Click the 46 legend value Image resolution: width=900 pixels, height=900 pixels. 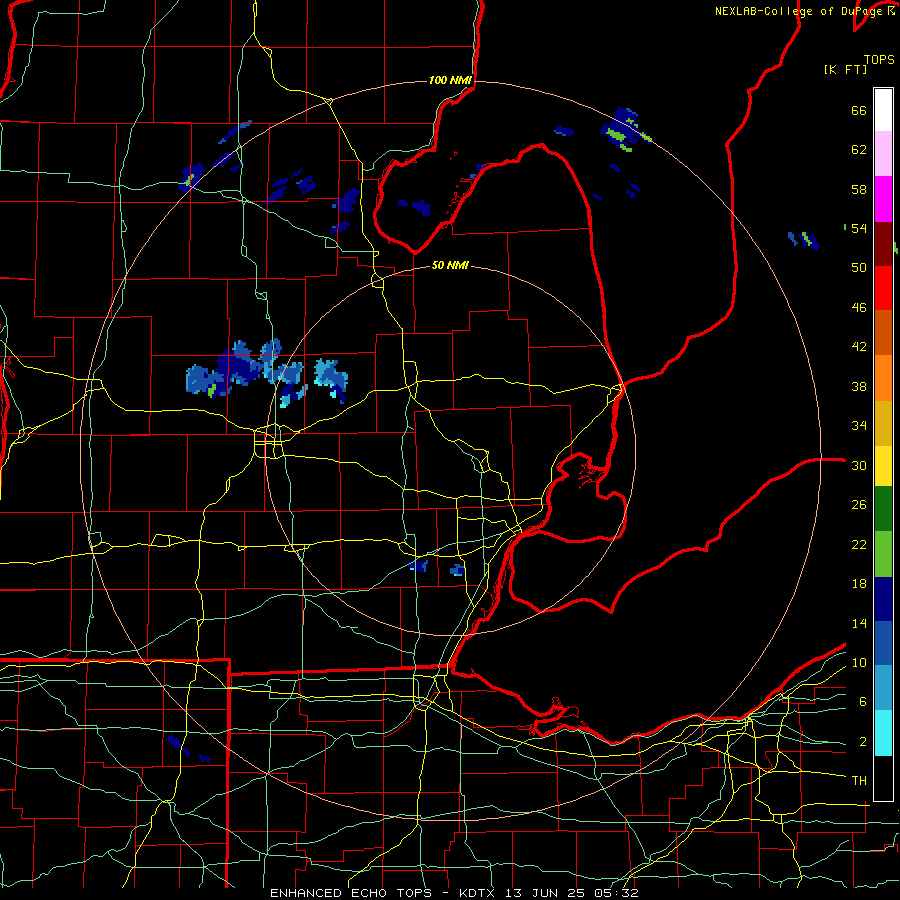click(859, 308)
